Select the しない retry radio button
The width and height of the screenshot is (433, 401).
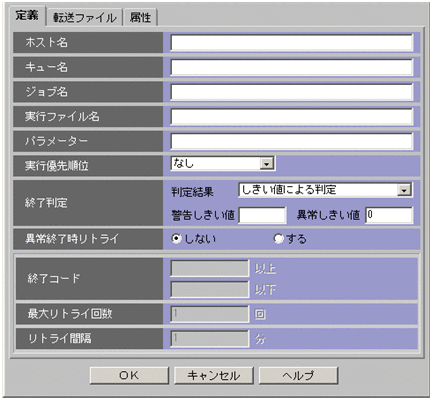(176, 239)
